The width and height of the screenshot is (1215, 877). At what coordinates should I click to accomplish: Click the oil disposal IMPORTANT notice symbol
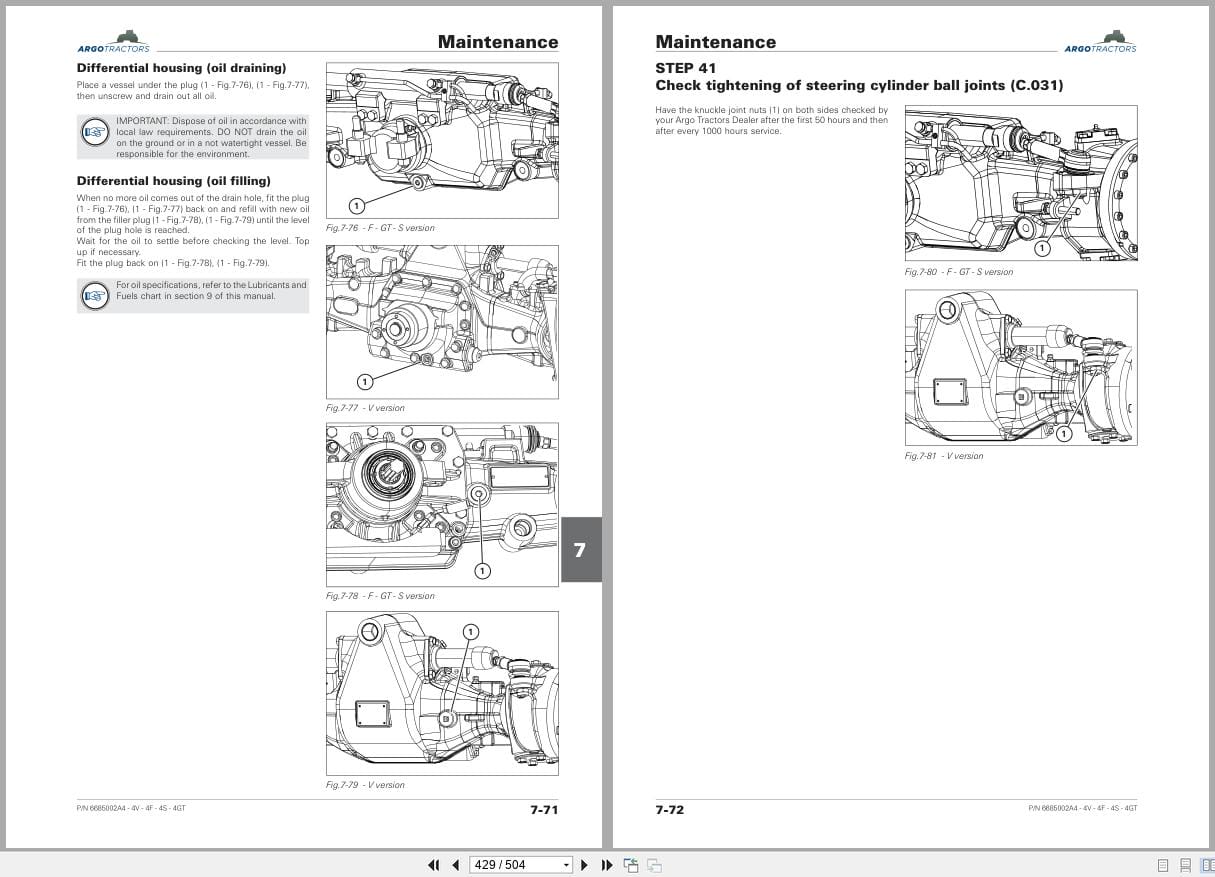(x=95, y=131)
